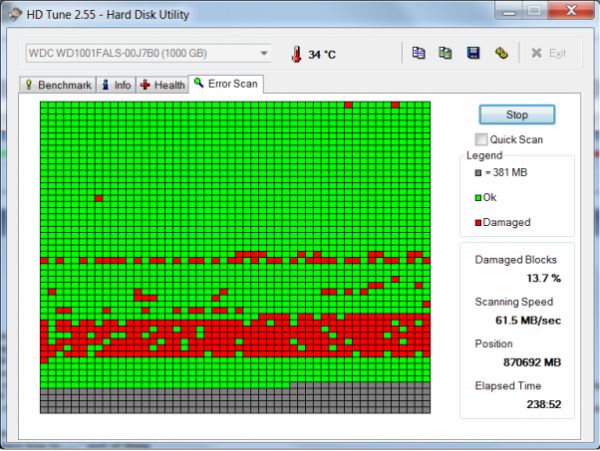Close the HD Tune window
Viewport: 600px width, 451px height.
click(x=571, y=10)
